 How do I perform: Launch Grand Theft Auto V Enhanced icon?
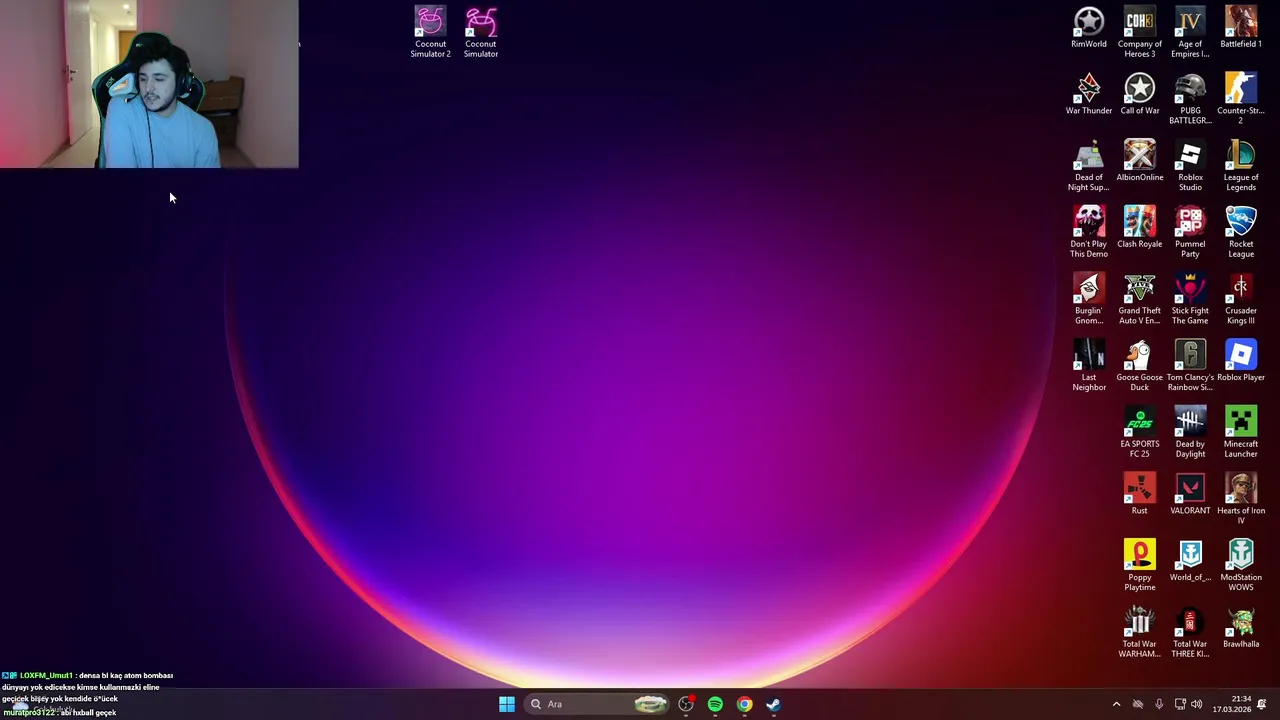coord(1139,299)
